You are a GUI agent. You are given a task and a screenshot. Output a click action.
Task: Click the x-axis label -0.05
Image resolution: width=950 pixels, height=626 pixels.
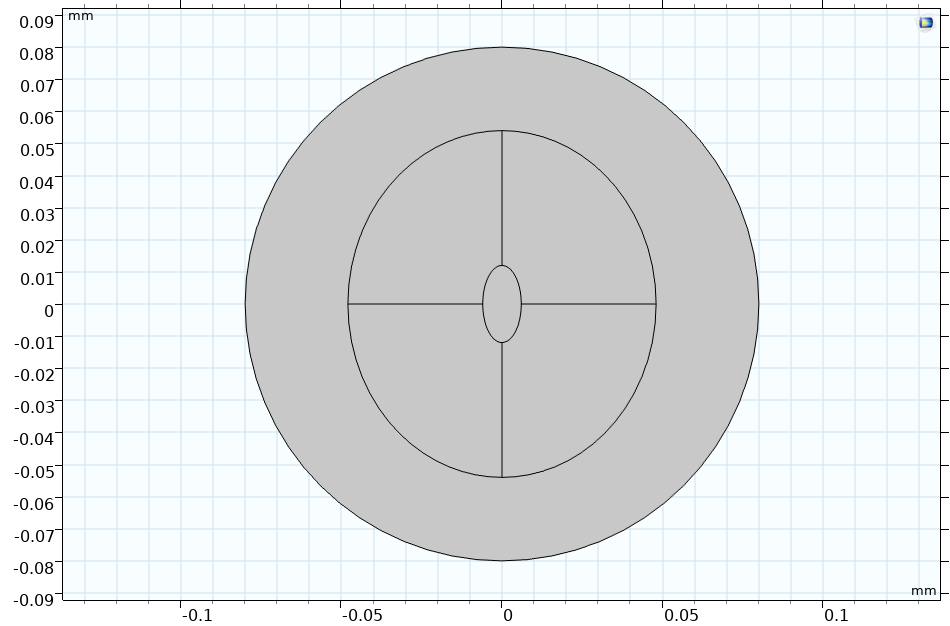[362, 616]
